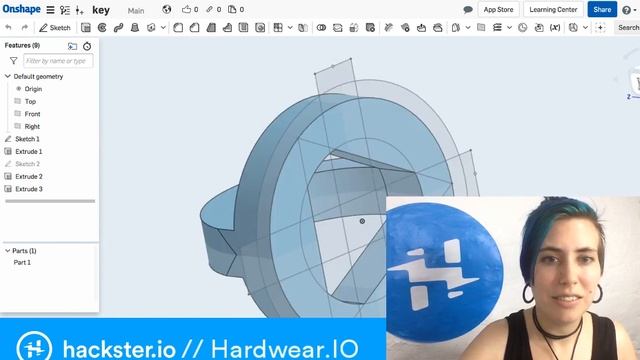The image size is (640, 360).
Task: Click the rollback timer icon in Features header
Action: pos(87,46)
